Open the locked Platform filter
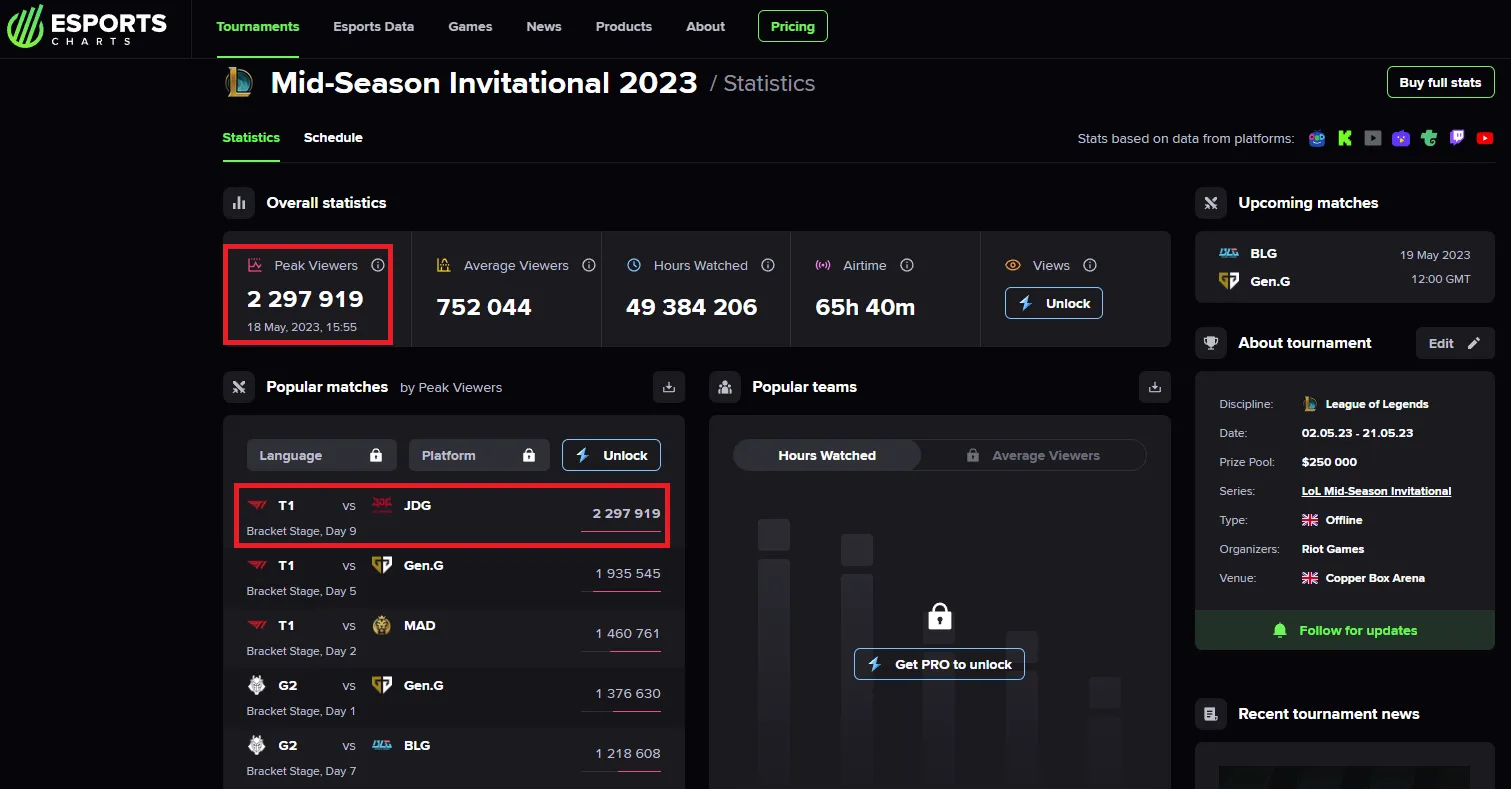The height and width of the screenshot is (789, 1511). point(479,455)
